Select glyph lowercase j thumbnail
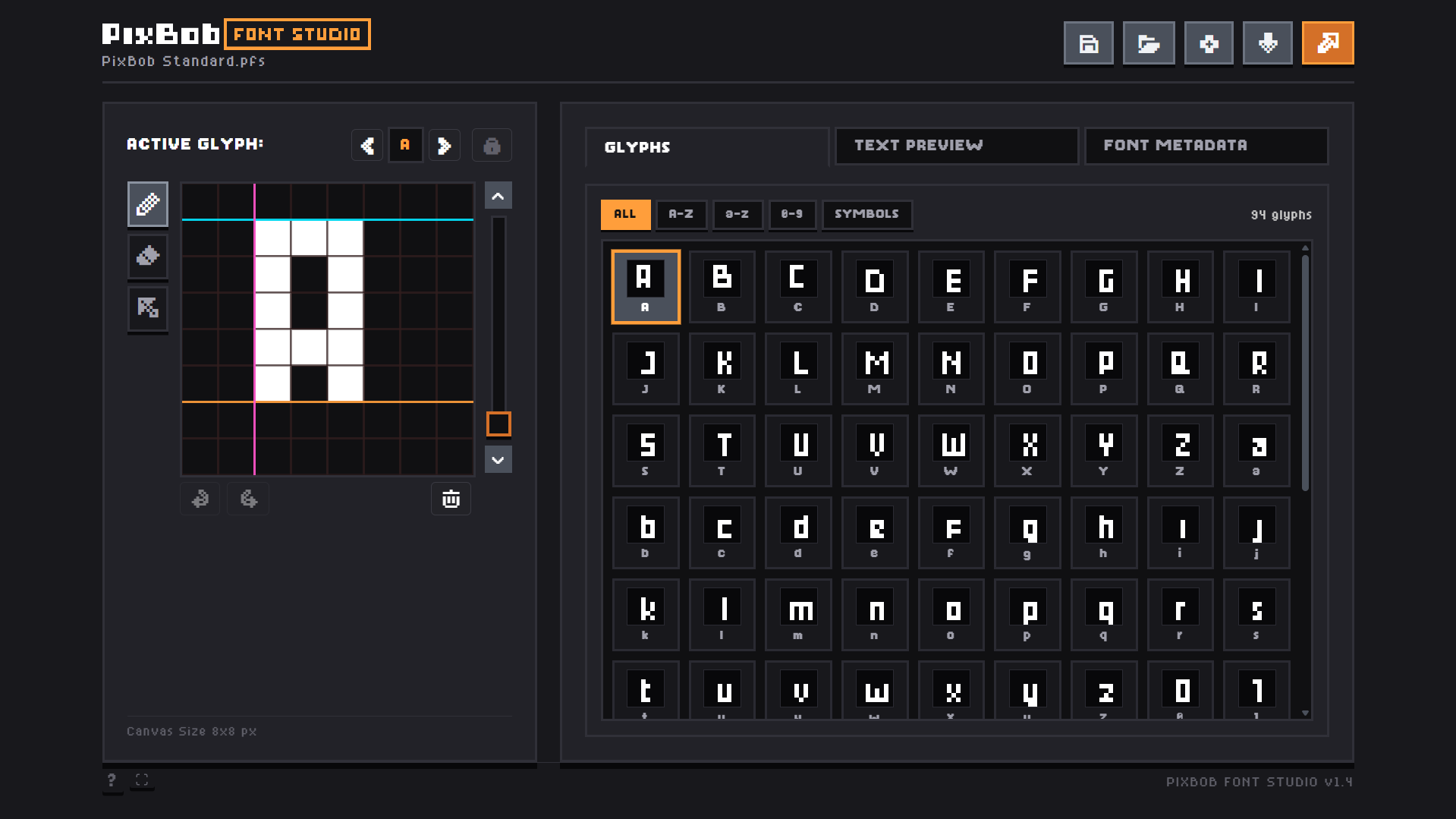Image resolution: width=1456 pixels, height=819 pixels. (1257, 533)
